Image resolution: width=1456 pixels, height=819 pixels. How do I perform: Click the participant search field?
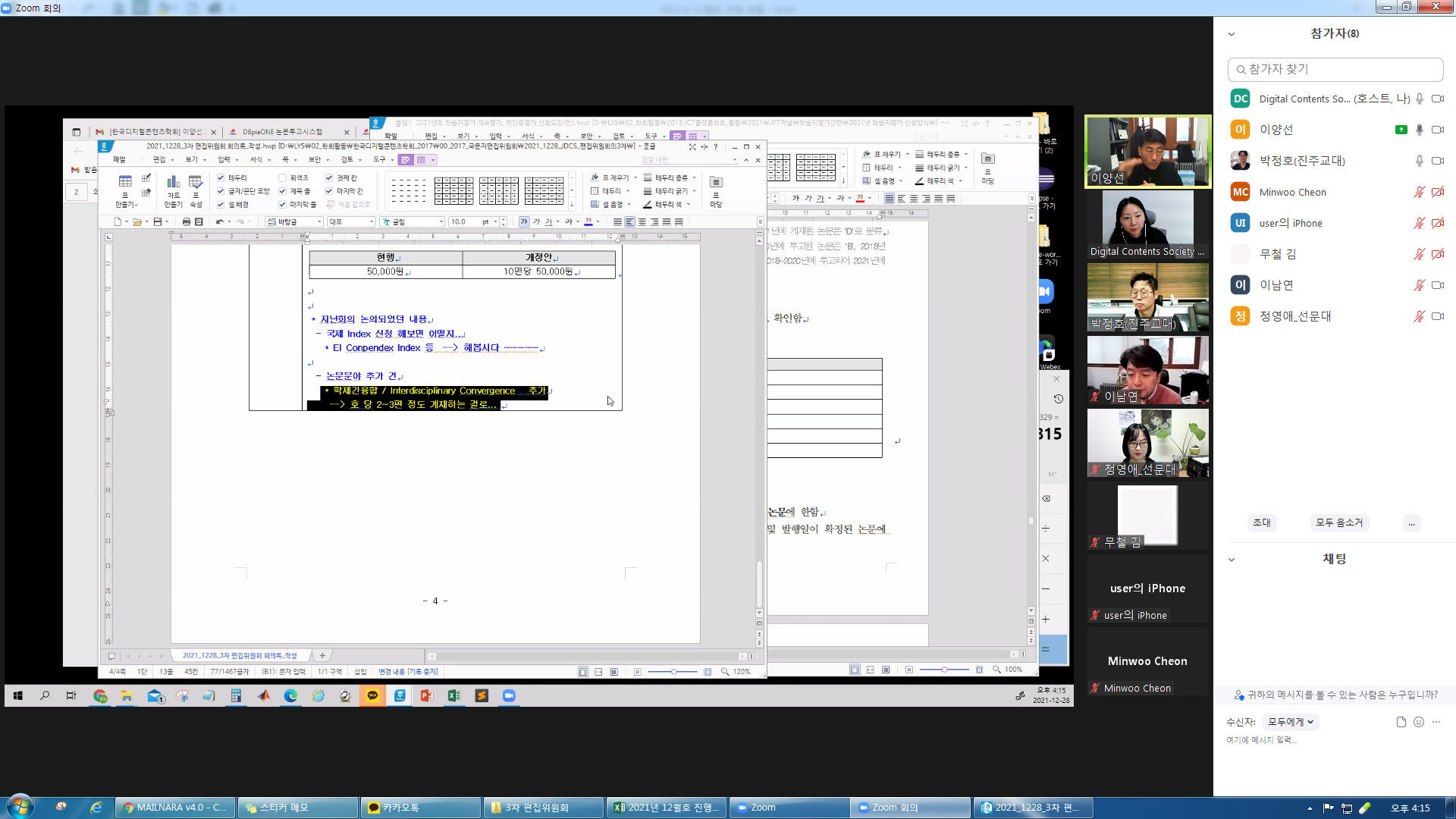click(1335, 69)
